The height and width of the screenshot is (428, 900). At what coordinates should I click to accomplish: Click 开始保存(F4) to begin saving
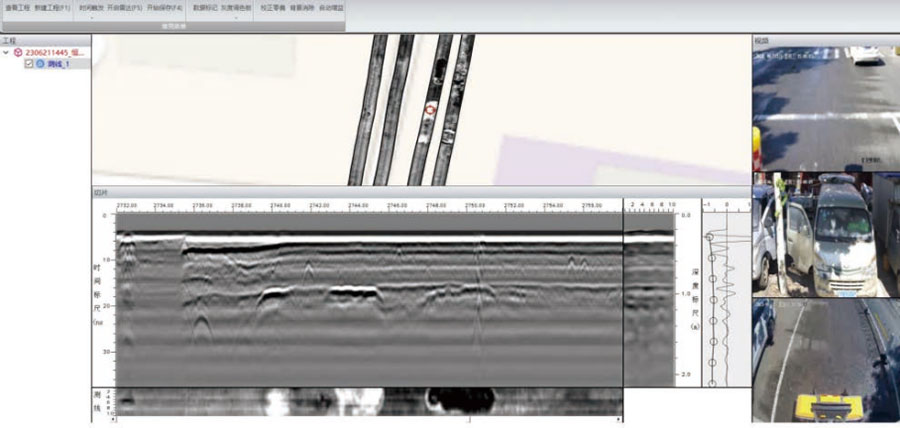[x=164, y=7]
